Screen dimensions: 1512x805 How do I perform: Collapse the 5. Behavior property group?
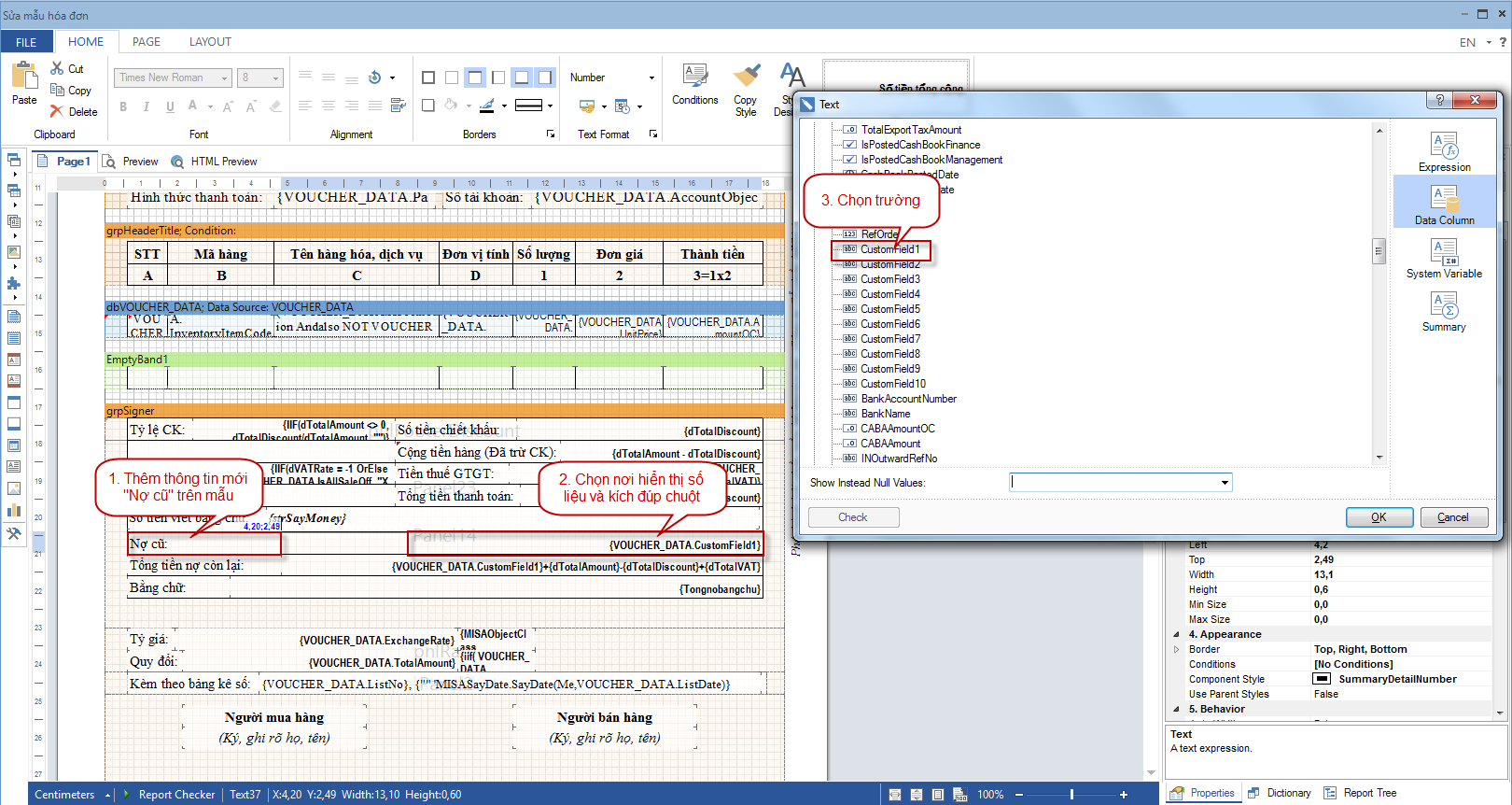1176,709
